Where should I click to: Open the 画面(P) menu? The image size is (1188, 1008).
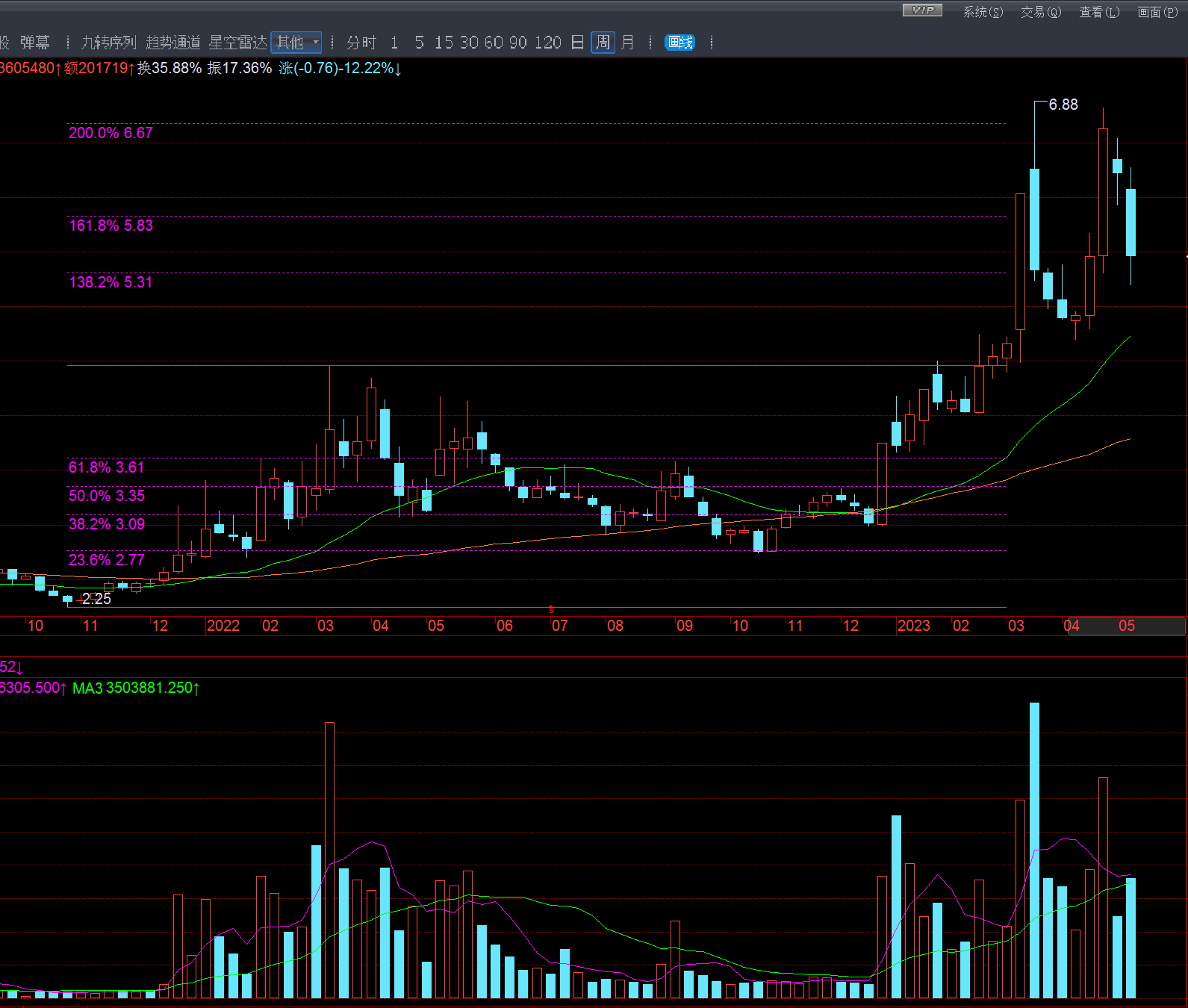click(x=1157, y=12)
